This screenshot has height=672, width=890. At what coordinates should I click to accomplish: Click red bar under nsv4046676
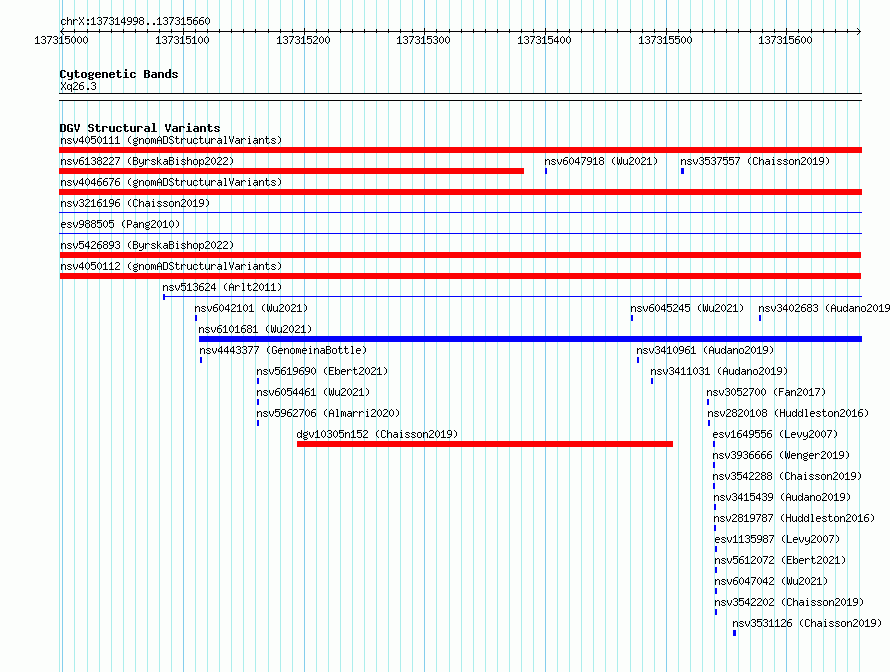click(460, 192)
